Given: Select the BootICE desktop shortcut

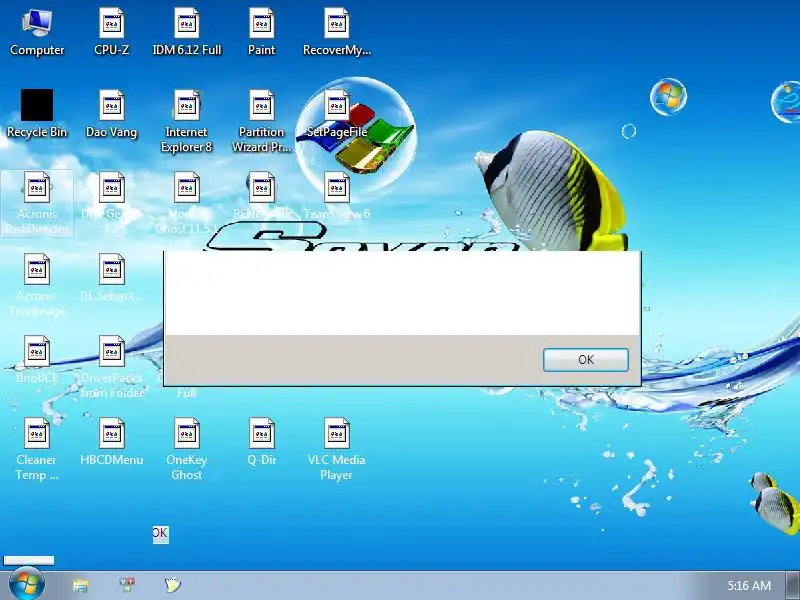Looking at the screenshot, I should [x=37, y=360].
